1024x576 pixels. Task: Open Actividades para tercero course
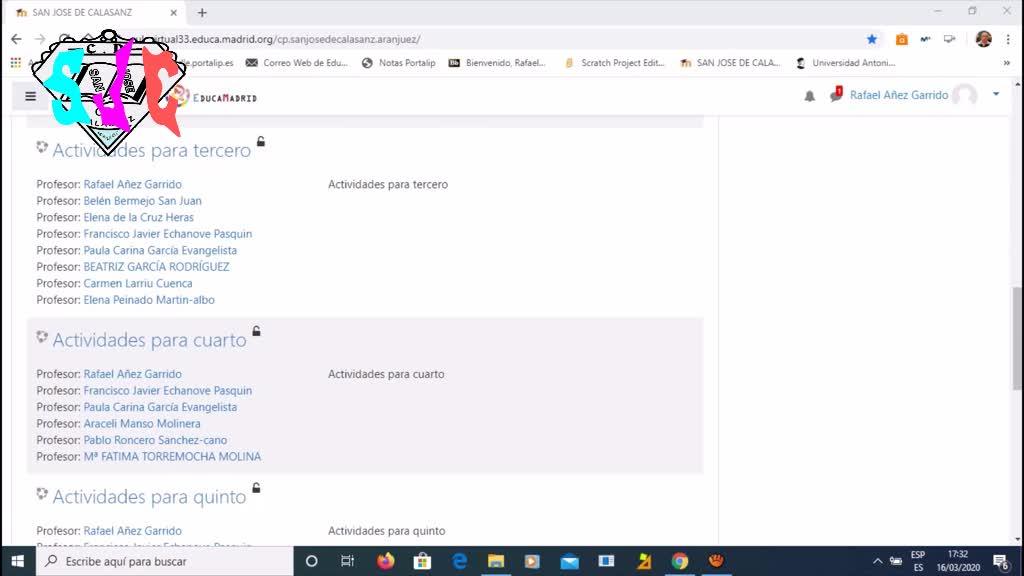pyautogui.click(x=152, y=150)
